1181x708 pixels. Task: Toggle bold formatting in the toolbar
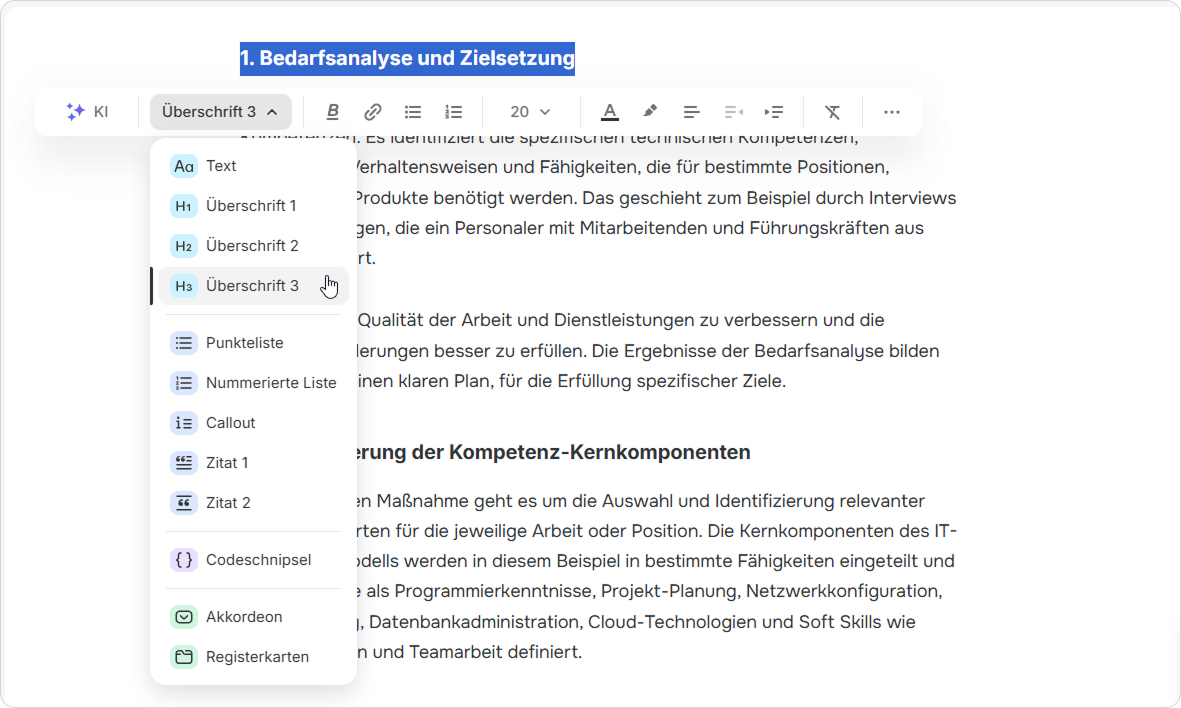[x=333, y=112]
